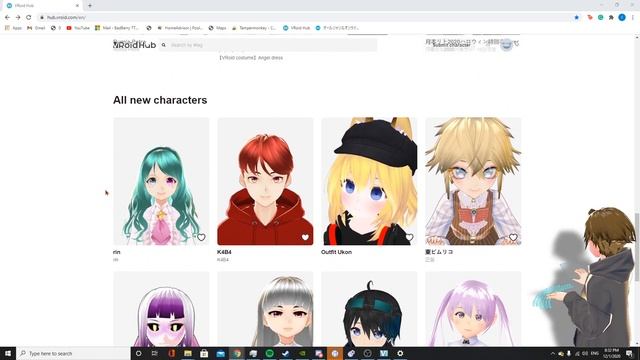640x360 pixels.
Task: Open a new browser tab
Action: pos(90,6)
